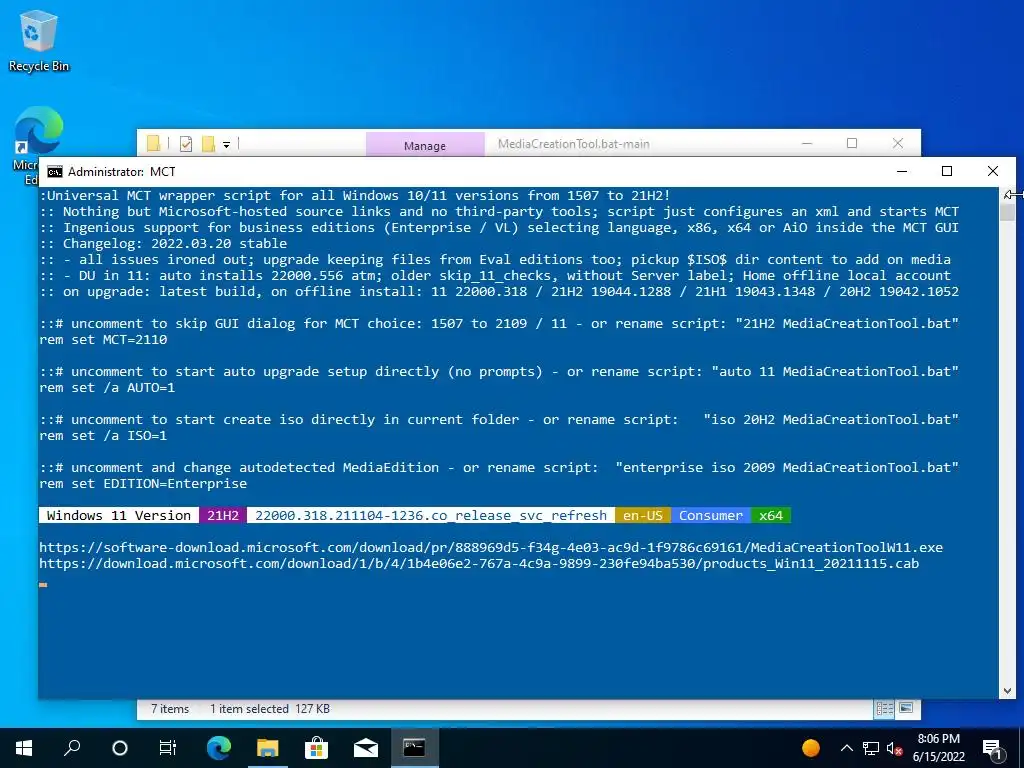Open Microsoft Store from the taskbar
Viewport: 1024px width, 768px height.
pos(316,748)
